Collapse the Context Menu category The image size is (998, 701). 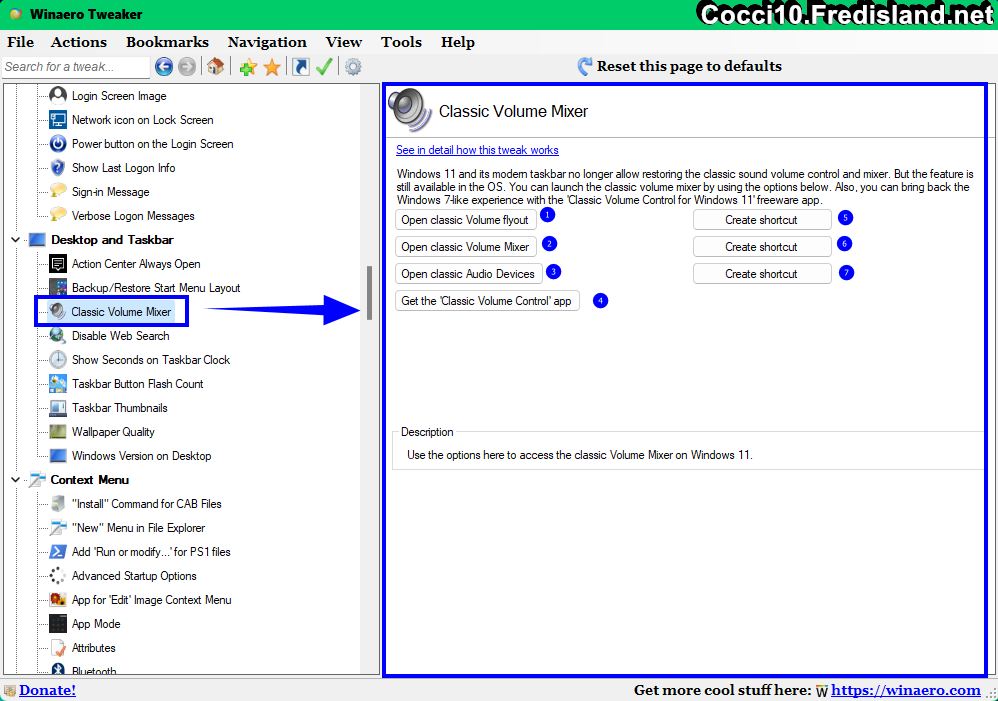pos(15,480)
